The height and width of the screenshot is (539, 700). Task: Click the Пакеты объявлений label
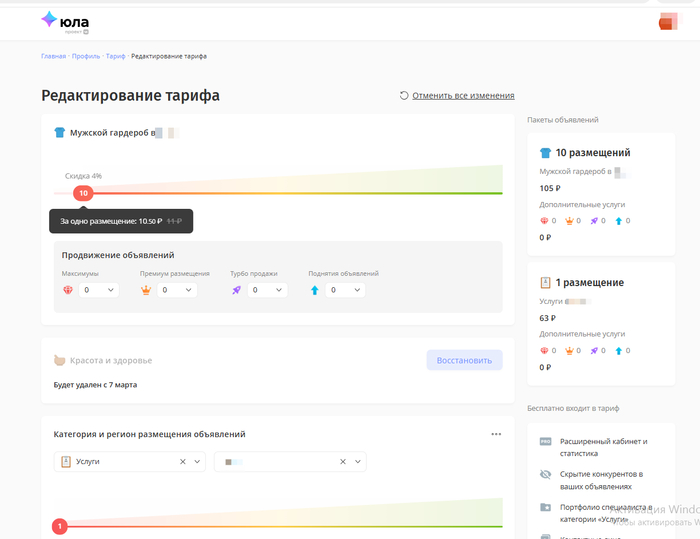click(x=562, y=120)
